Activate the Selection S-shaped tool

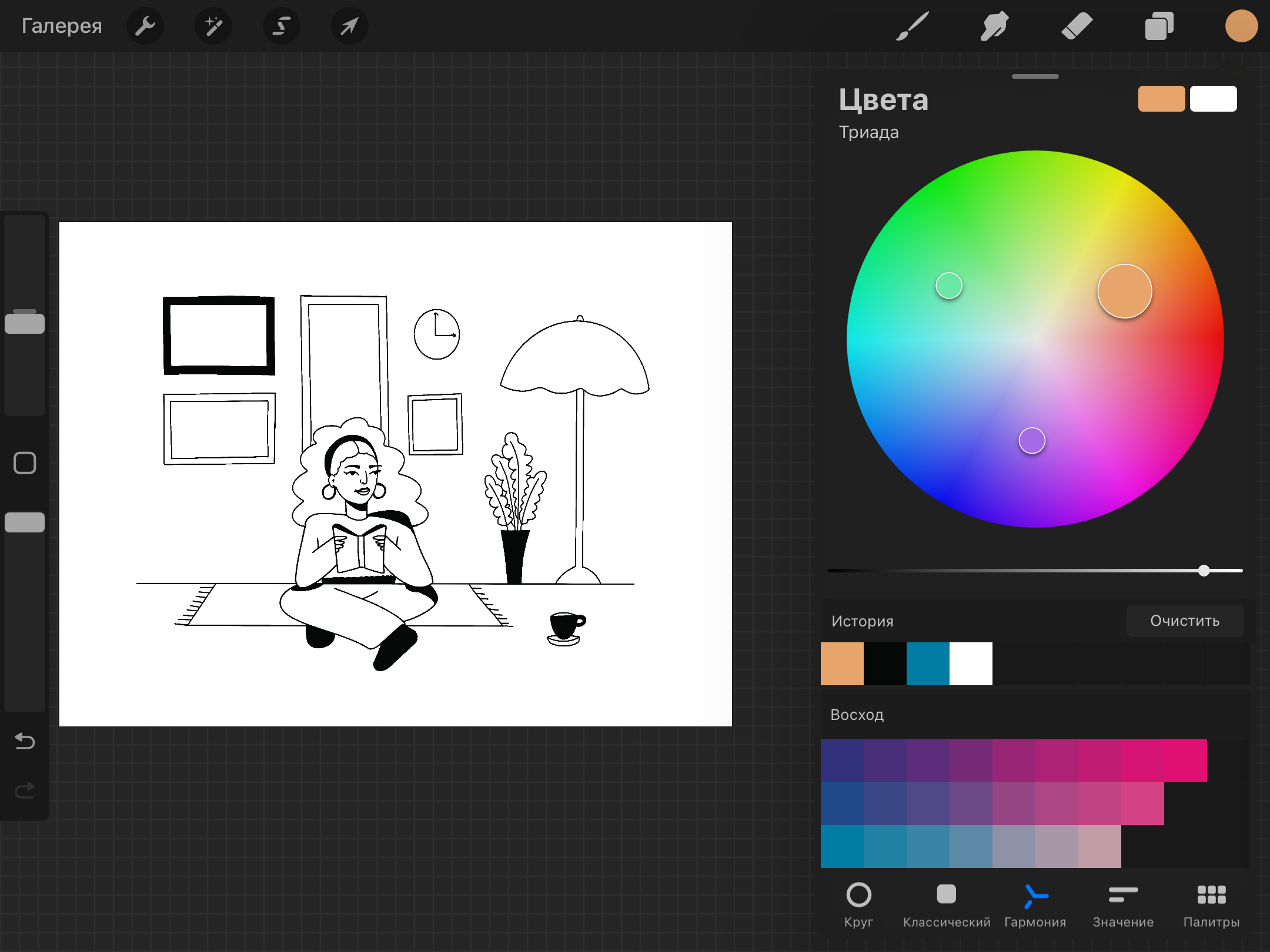282,26
